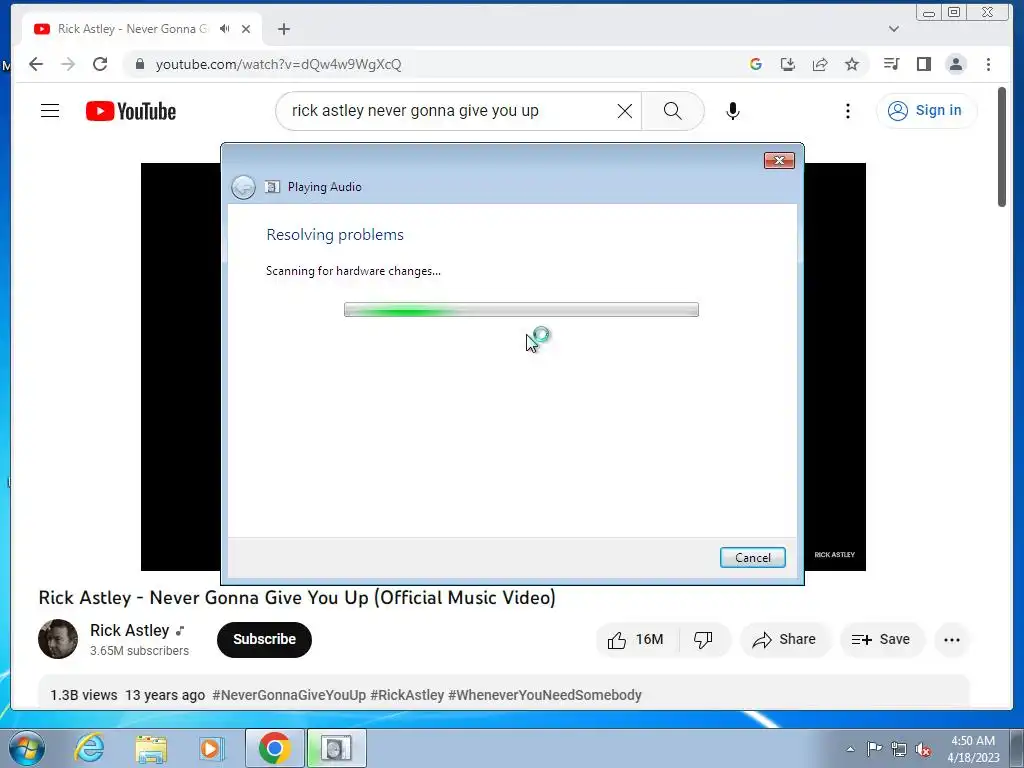The width and height of the screenshot is (1024, 768).
Task: Click the video player area left of dialog
Action: 181,366
